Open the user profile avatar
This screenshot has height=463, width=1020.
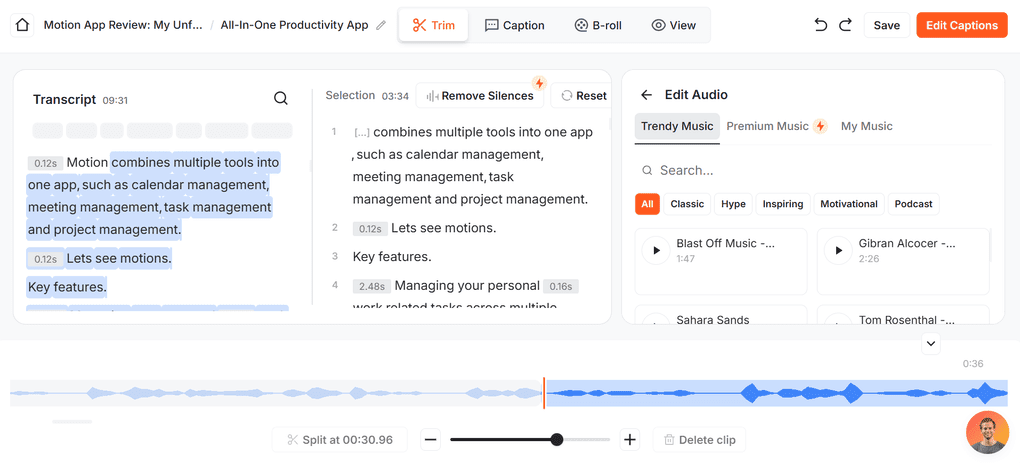(987, 432)
